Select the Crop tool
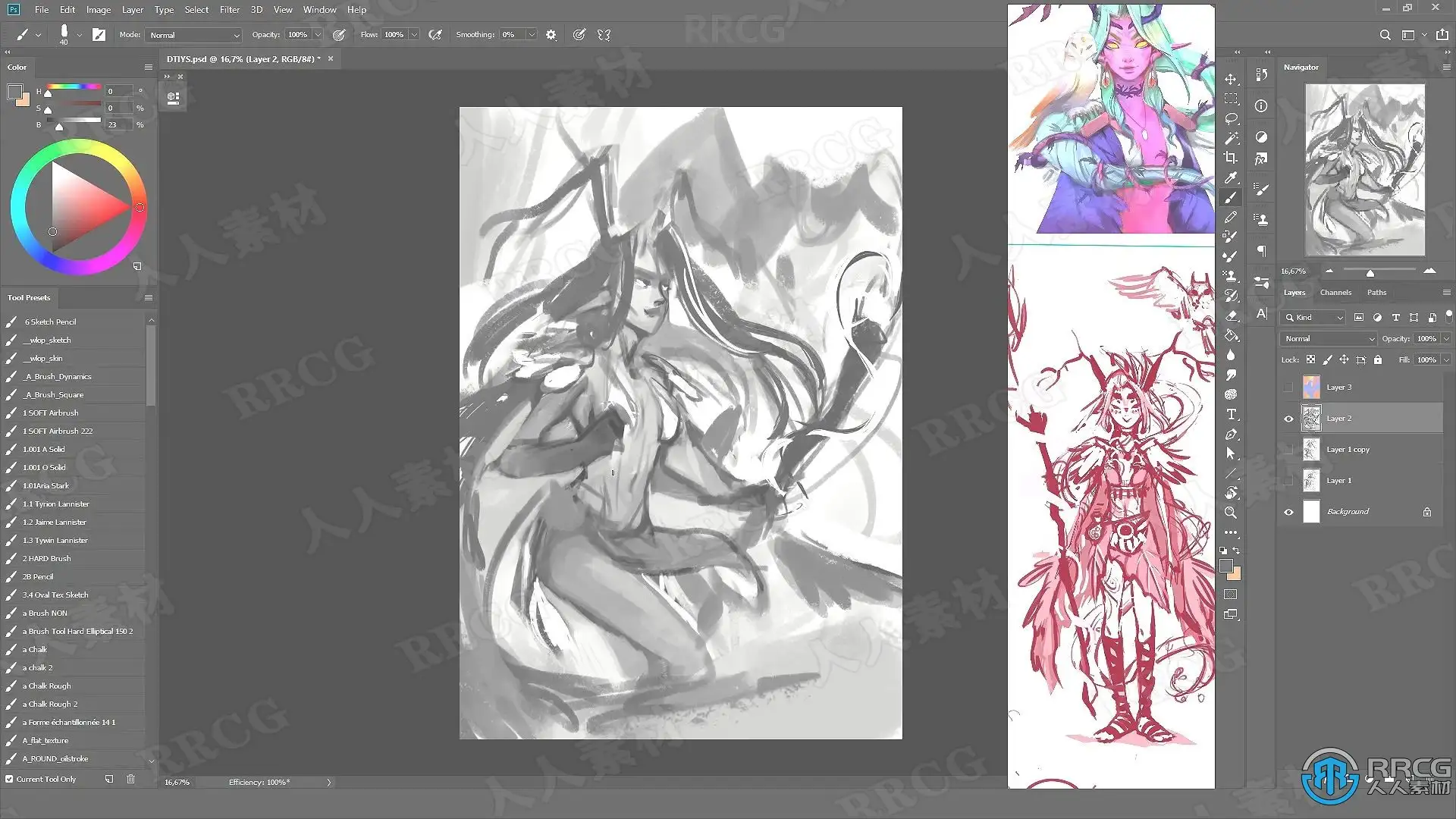 (x=1231, y=158)
